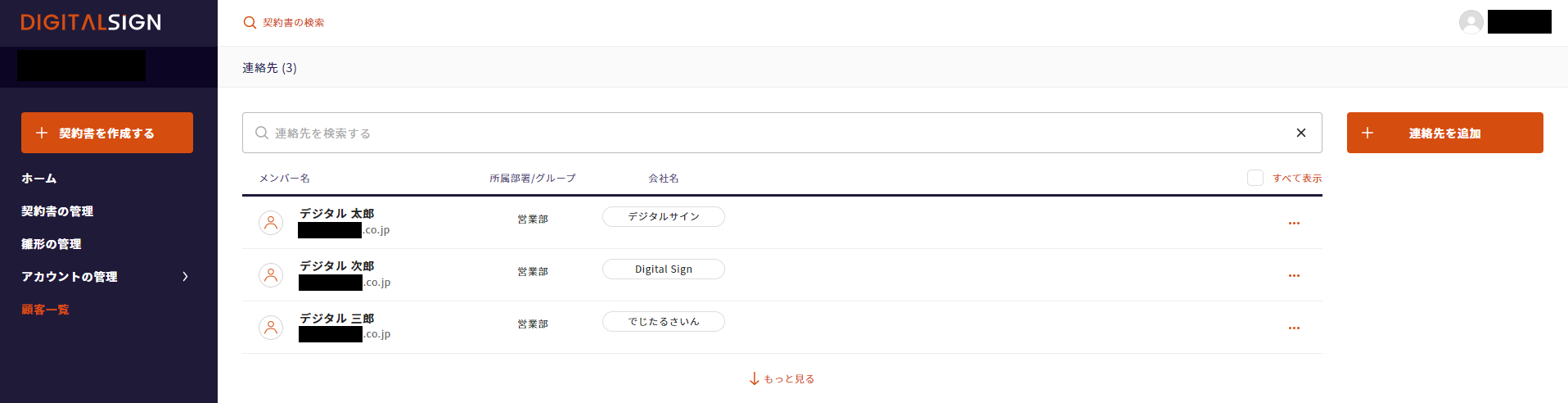
Task: Open 雛形の管理 in the sidebar
Action: (x=52, y=244)
